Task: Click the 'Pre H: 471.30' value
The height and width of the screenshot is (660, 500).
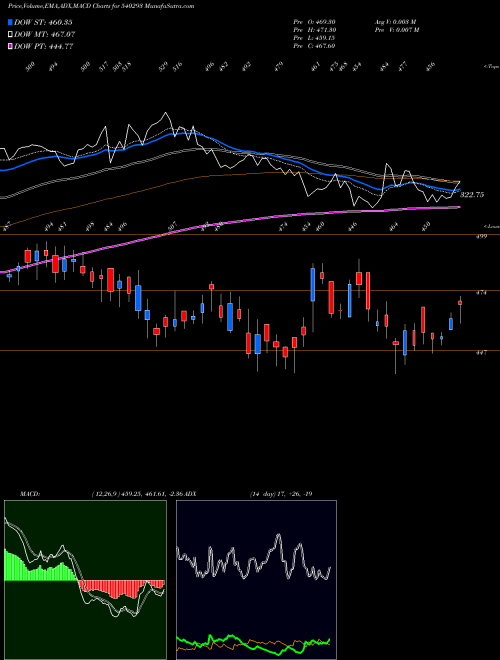Action: point(314,30)
